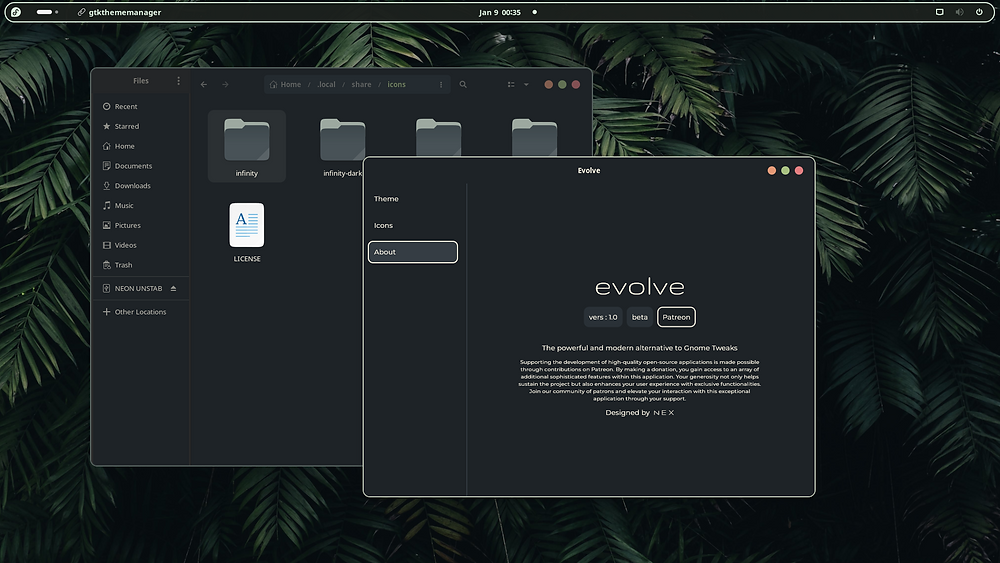Image resolution: width=1000 pixels, height=563 pixels.
Task: Open the Patreon button in Evolve
Action: [676, 317]
